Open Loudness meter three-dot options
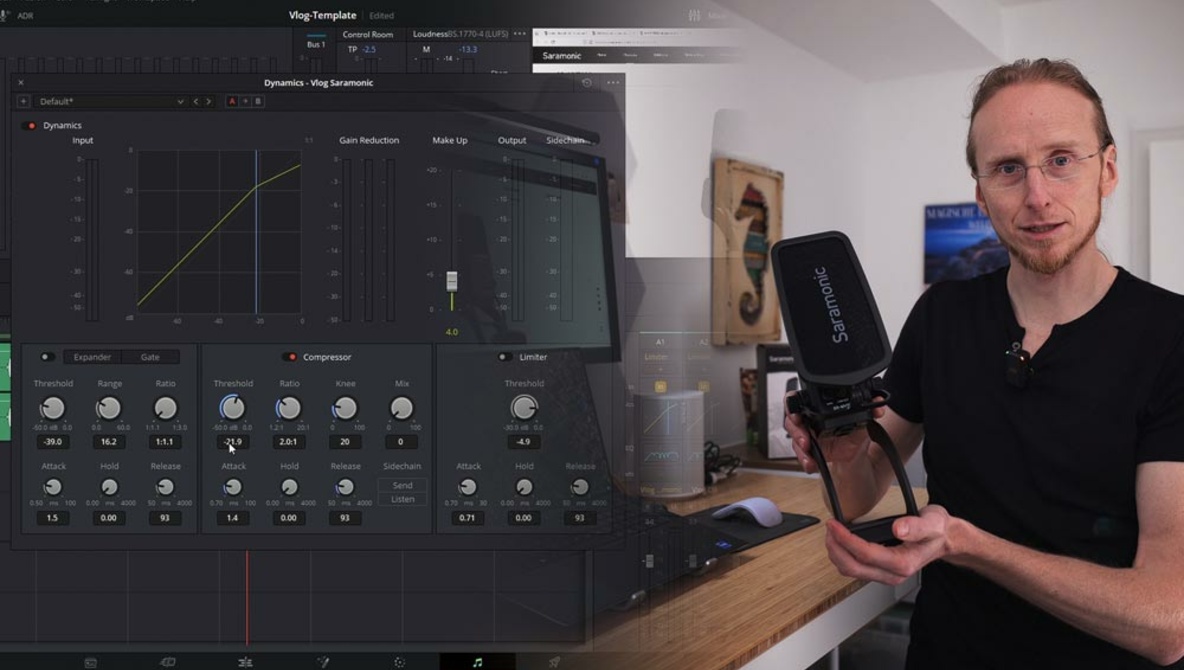Screen dimensions: 1184x670 click(x=520, y=34)
